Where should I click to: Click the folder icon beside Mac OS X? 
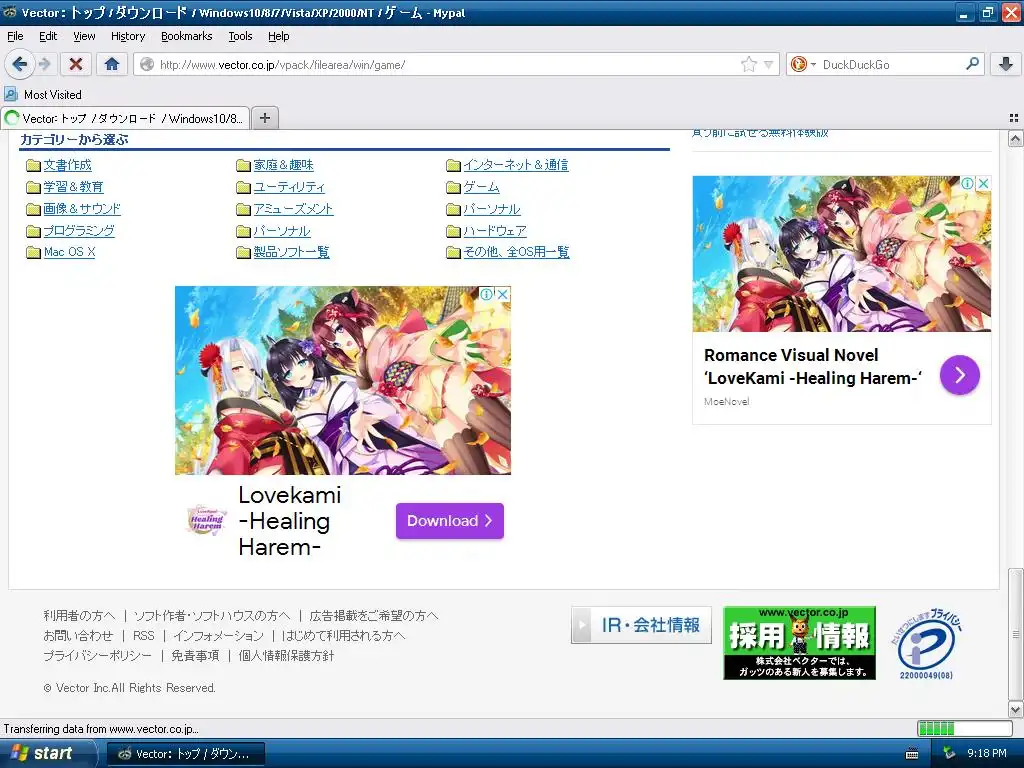[33, 253]
